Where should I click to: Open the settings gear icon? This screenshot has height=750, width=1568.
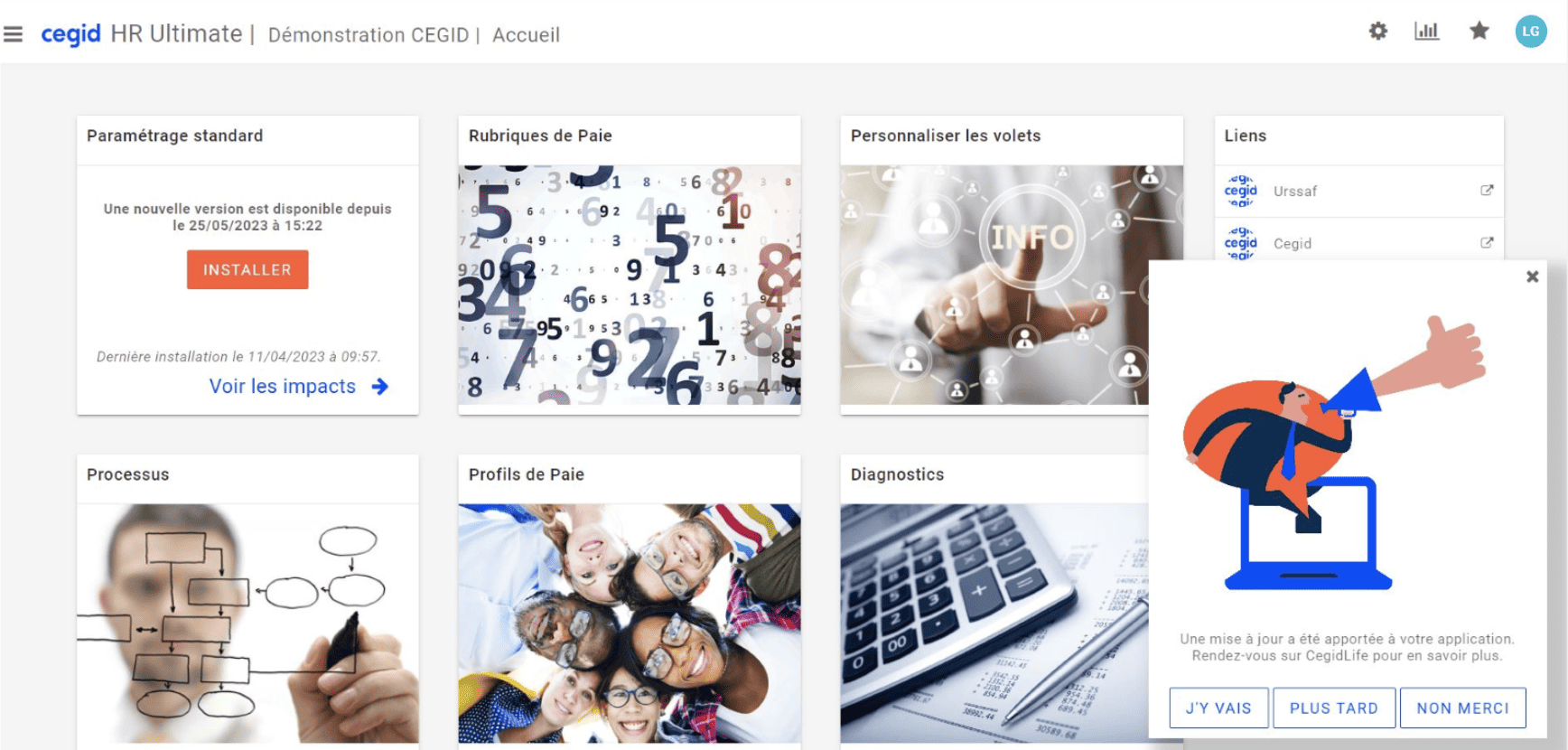[x=1377, y=32]
